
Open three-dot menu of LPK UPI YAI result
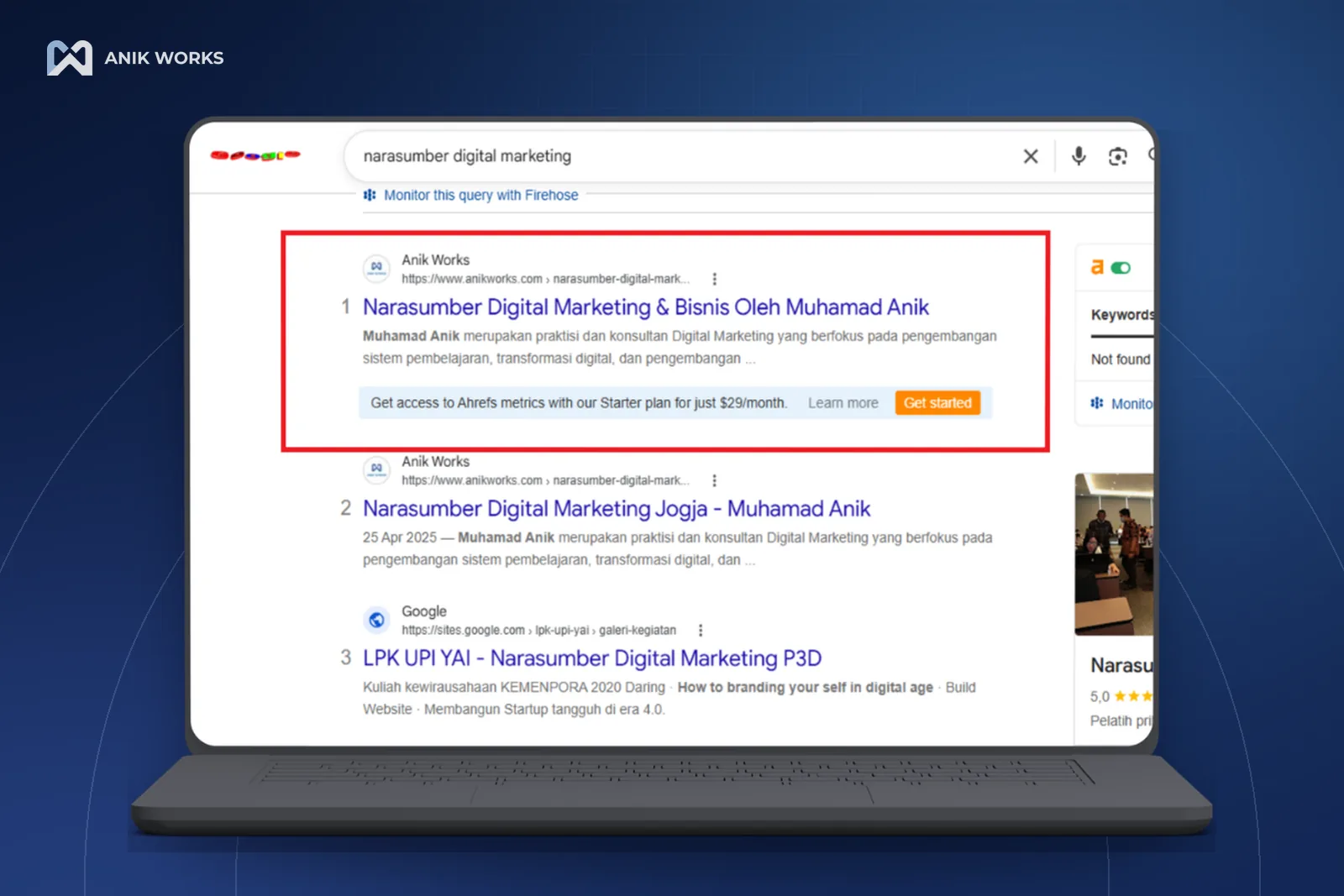701,630
